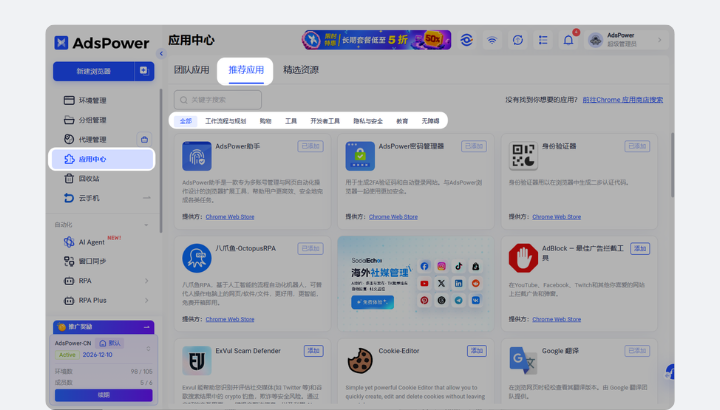
Task: Click the AdsPower助手 fingerprint app icon
Action: click(197, 156)
